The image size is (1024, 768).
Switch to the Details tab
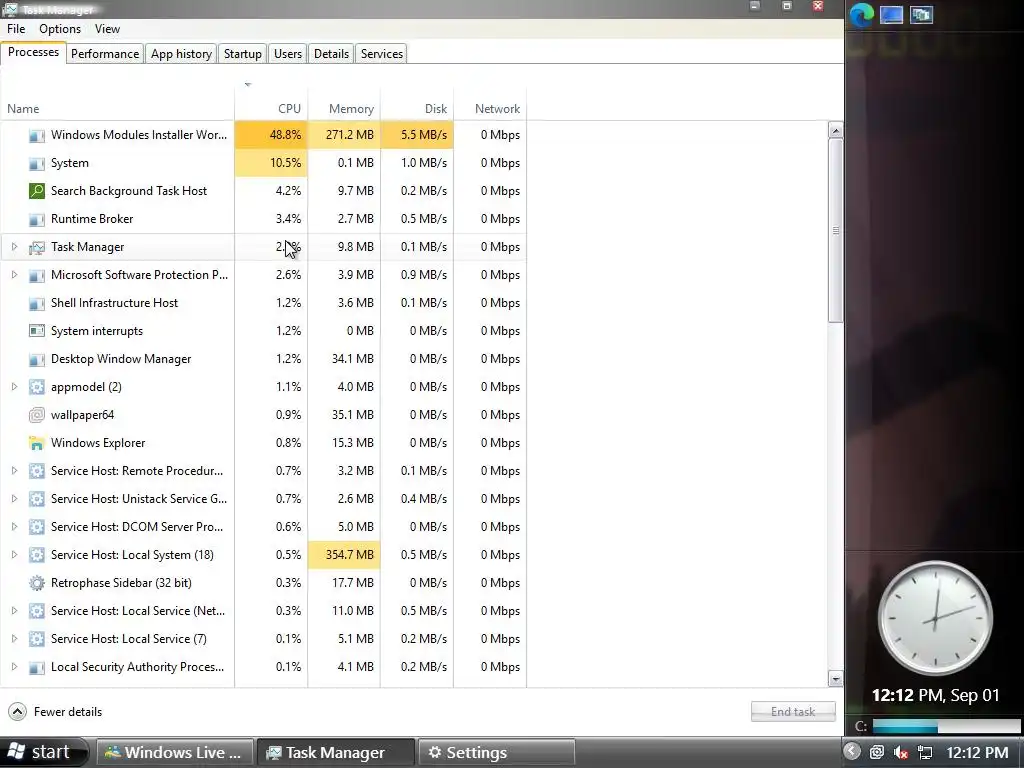tap(331, 54)
